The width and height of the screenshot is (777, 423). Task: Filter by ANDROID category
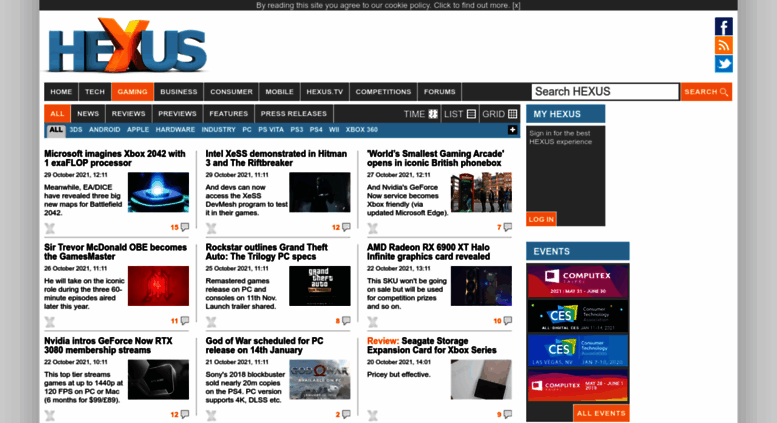point(105,130)
